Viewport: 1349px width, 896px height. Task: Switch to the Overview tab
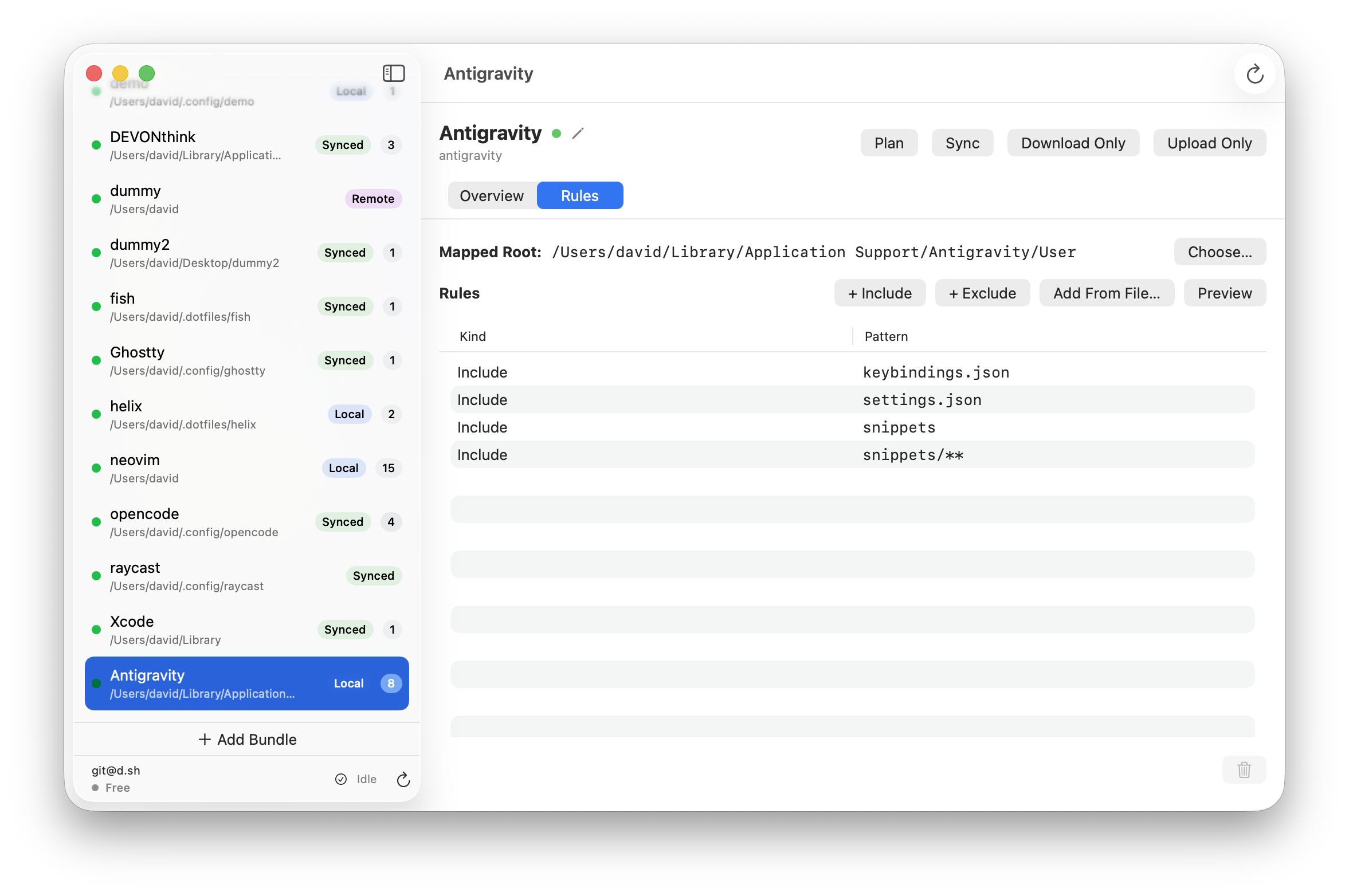pos(492,196)
